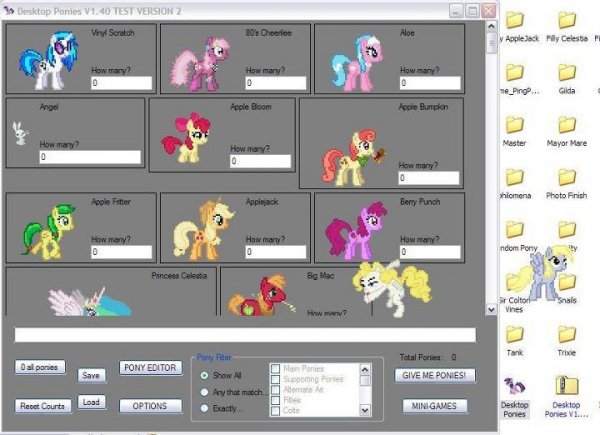Image resolution: width=600 pixels, height=435 pixels.
Task: Click the Reset Counts button
Action: click(43, 406)
